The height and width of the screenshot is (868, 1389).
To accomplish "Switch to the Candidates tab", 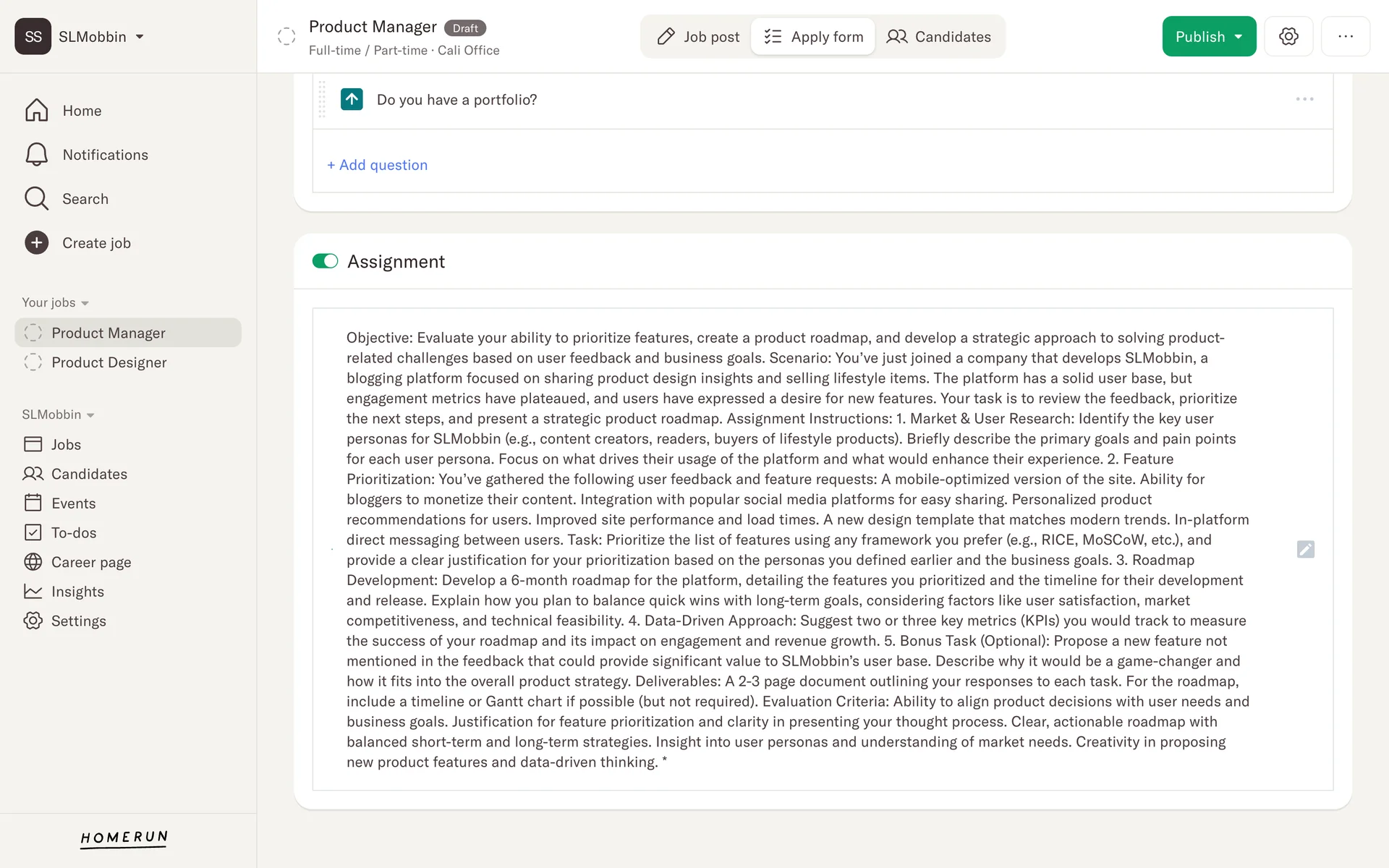I will point(938,37).
